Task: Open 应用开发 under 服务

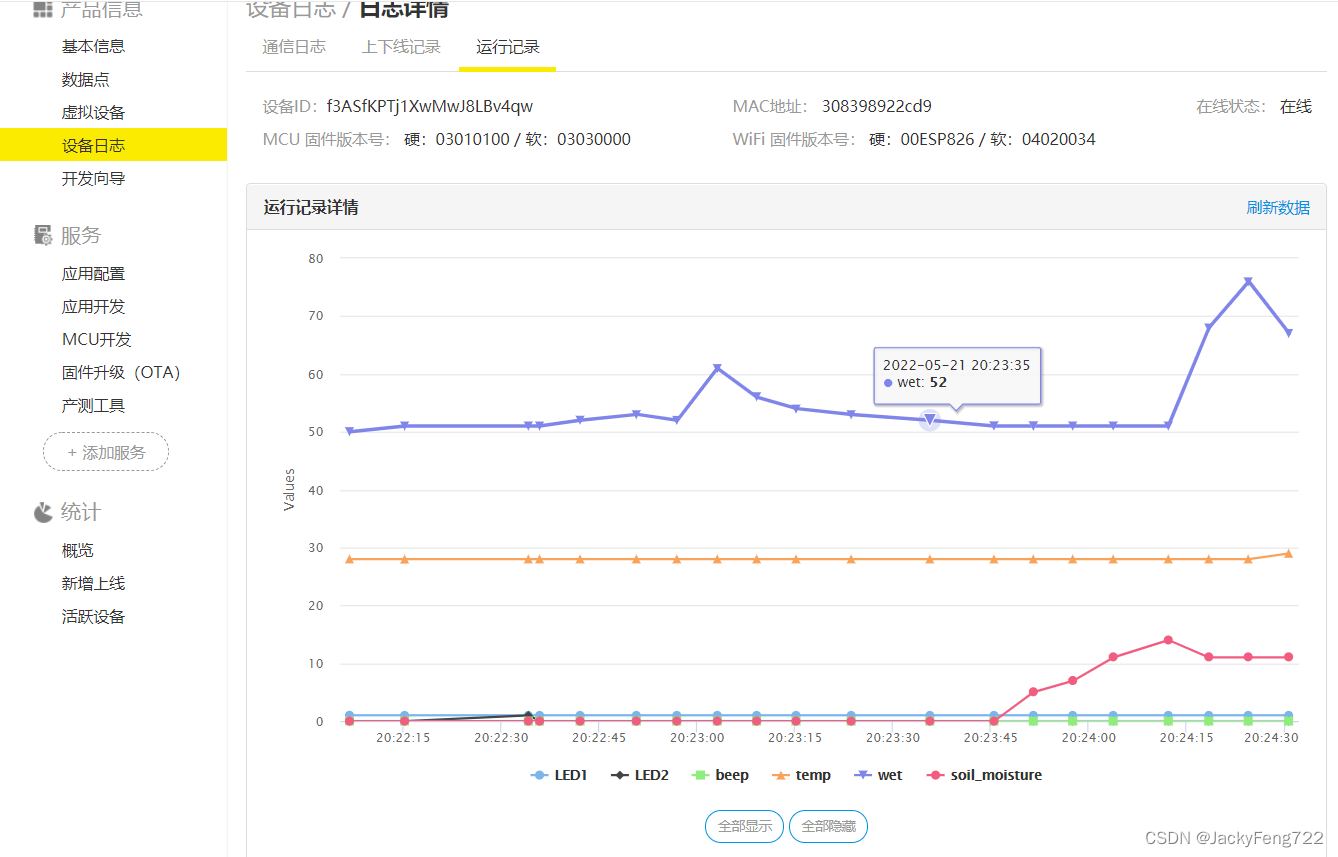Action: click(93, 306)
